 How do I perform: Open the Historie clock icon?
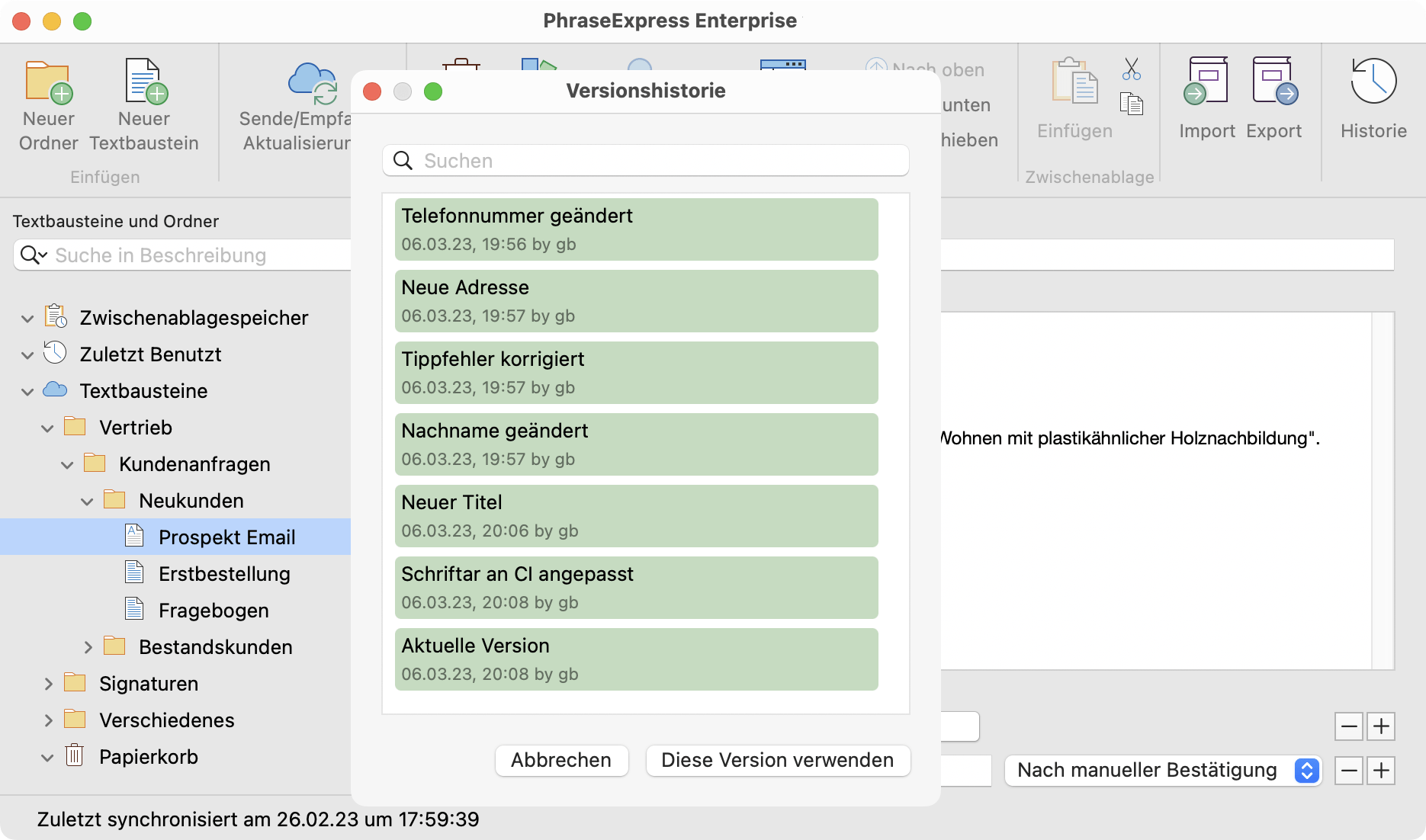tap(1373, 81)
